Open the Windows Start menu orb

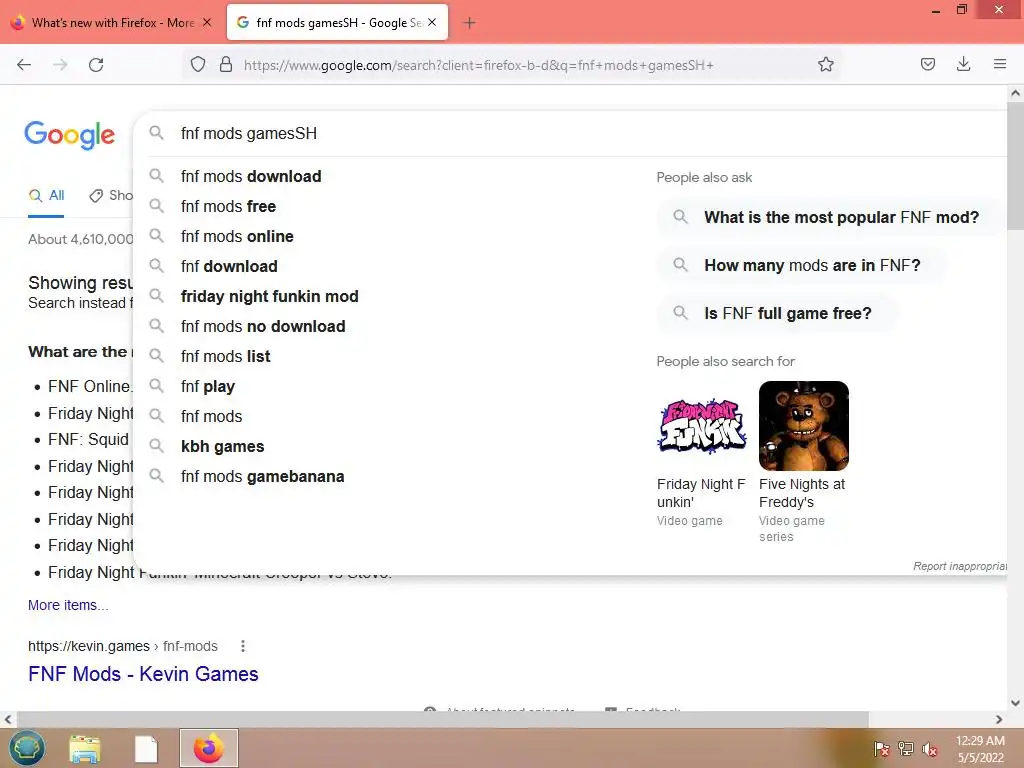pos(27,748)
